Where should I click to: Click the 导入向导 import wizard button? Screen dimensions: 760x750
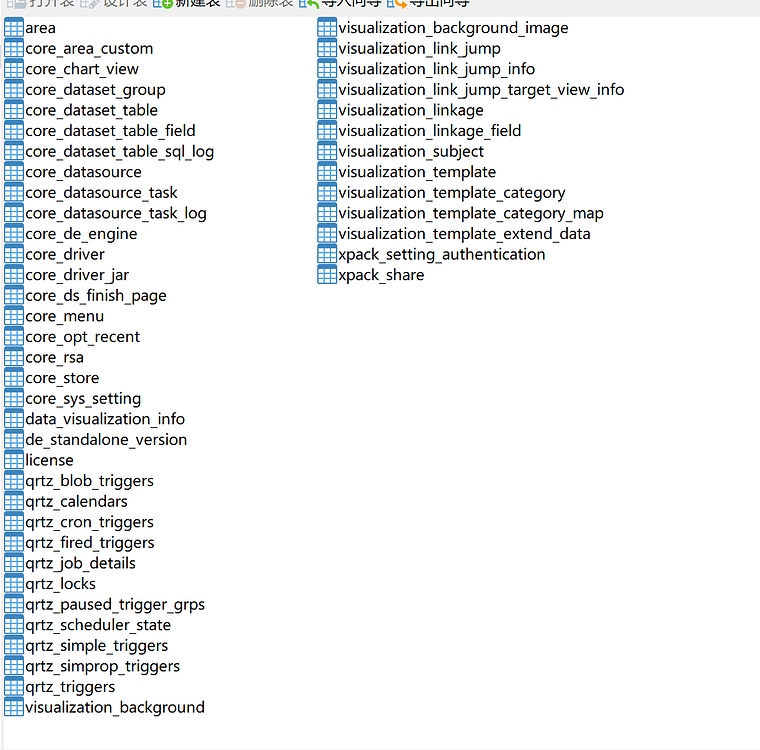pyautogui.click(x=344, y=4)
